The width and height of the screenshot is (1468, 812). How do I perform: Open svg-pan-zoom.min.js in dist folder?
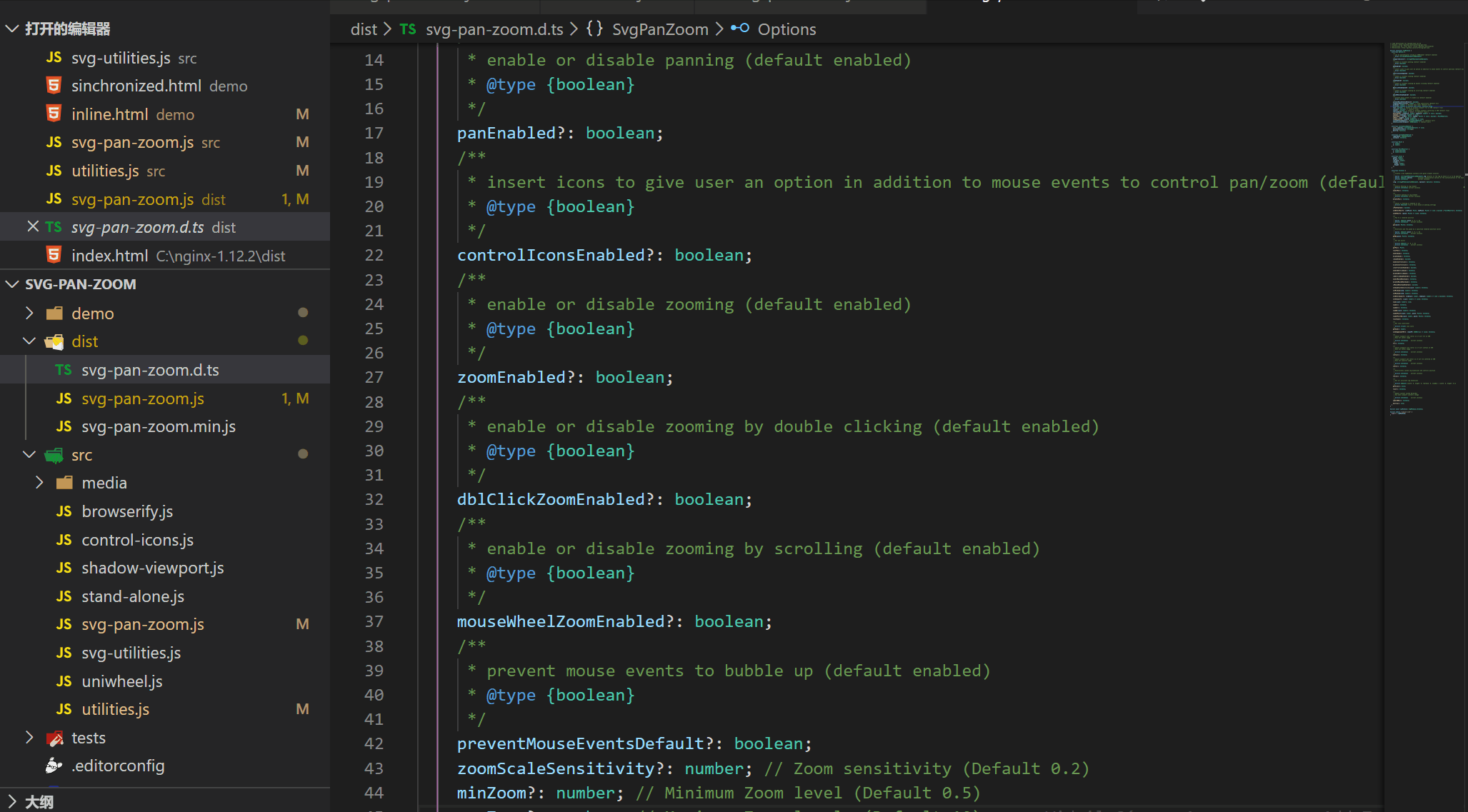pos(158,426)
